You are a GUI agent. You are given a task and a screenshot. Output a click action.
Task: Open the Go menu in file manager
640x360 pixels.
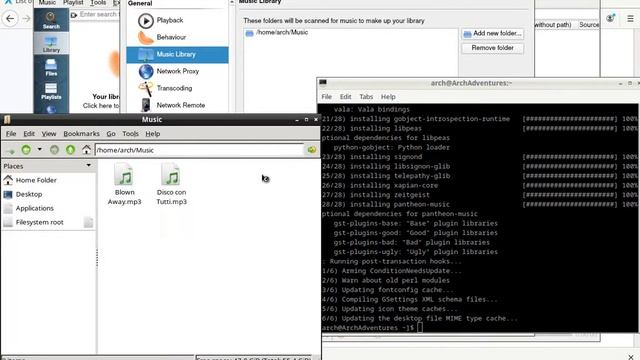point(111,133)
